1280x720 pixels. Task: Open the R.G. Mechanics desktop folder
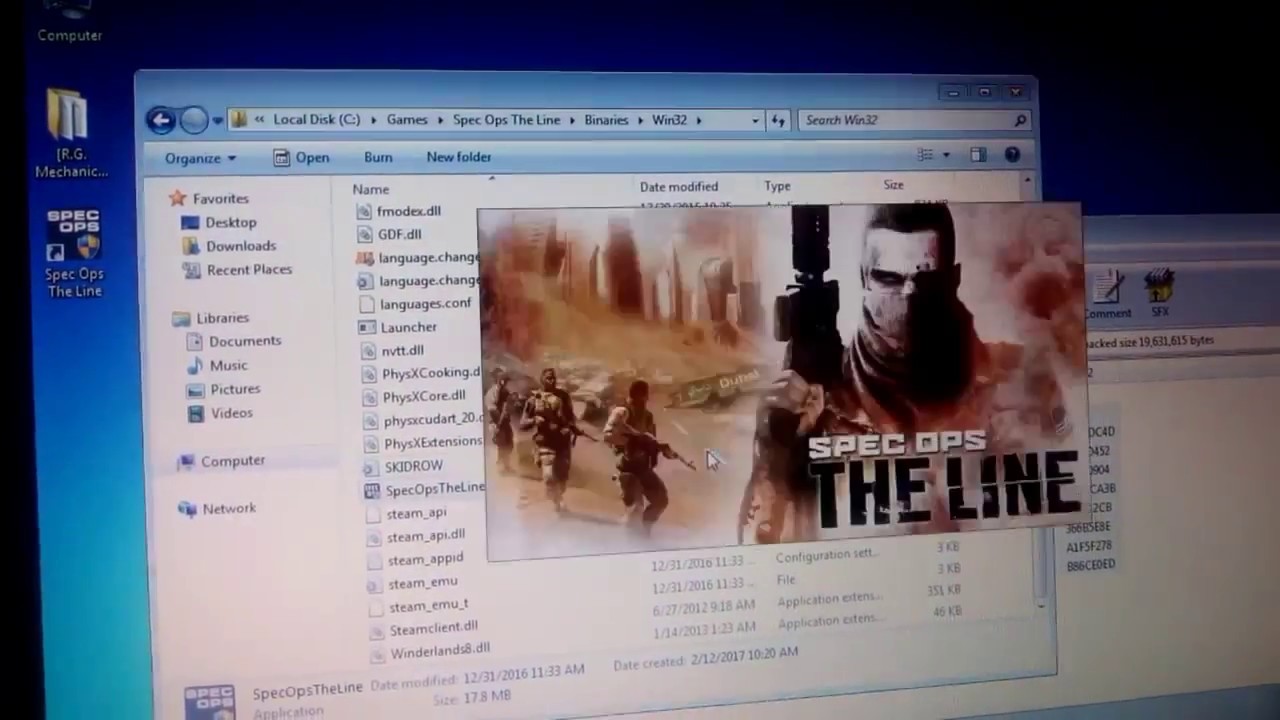click(x=70, y=134)
